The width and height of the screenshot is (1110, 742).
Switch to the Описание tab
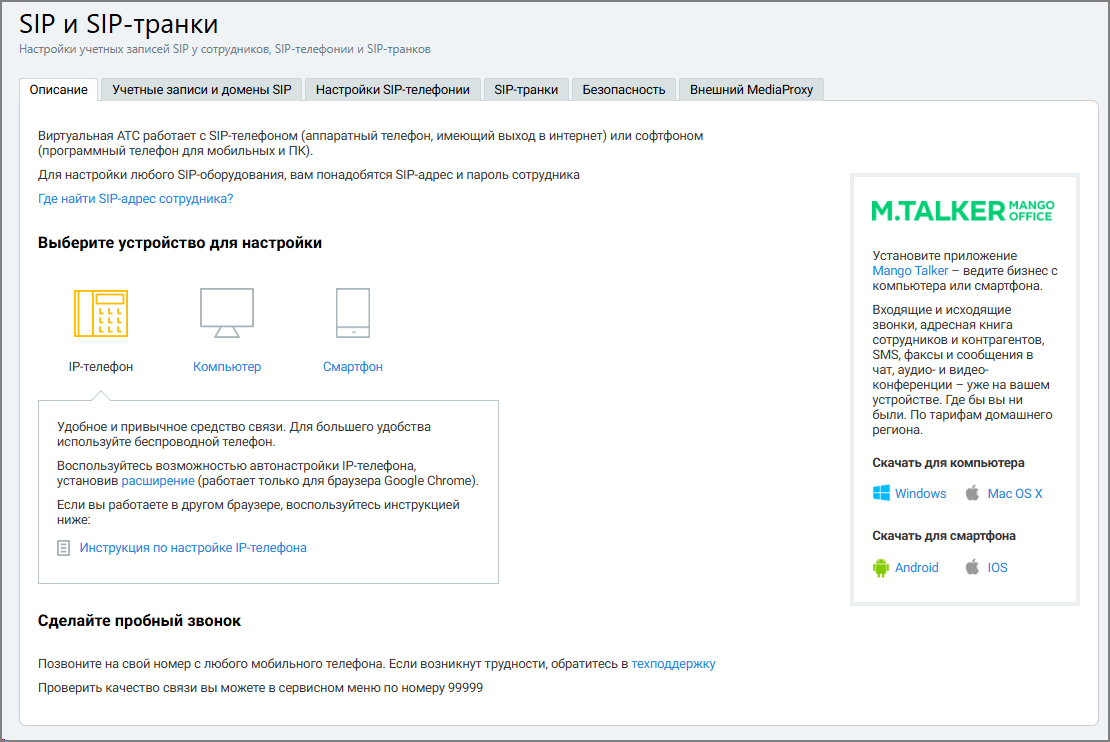pyautogui.click(x=59, y=90)
